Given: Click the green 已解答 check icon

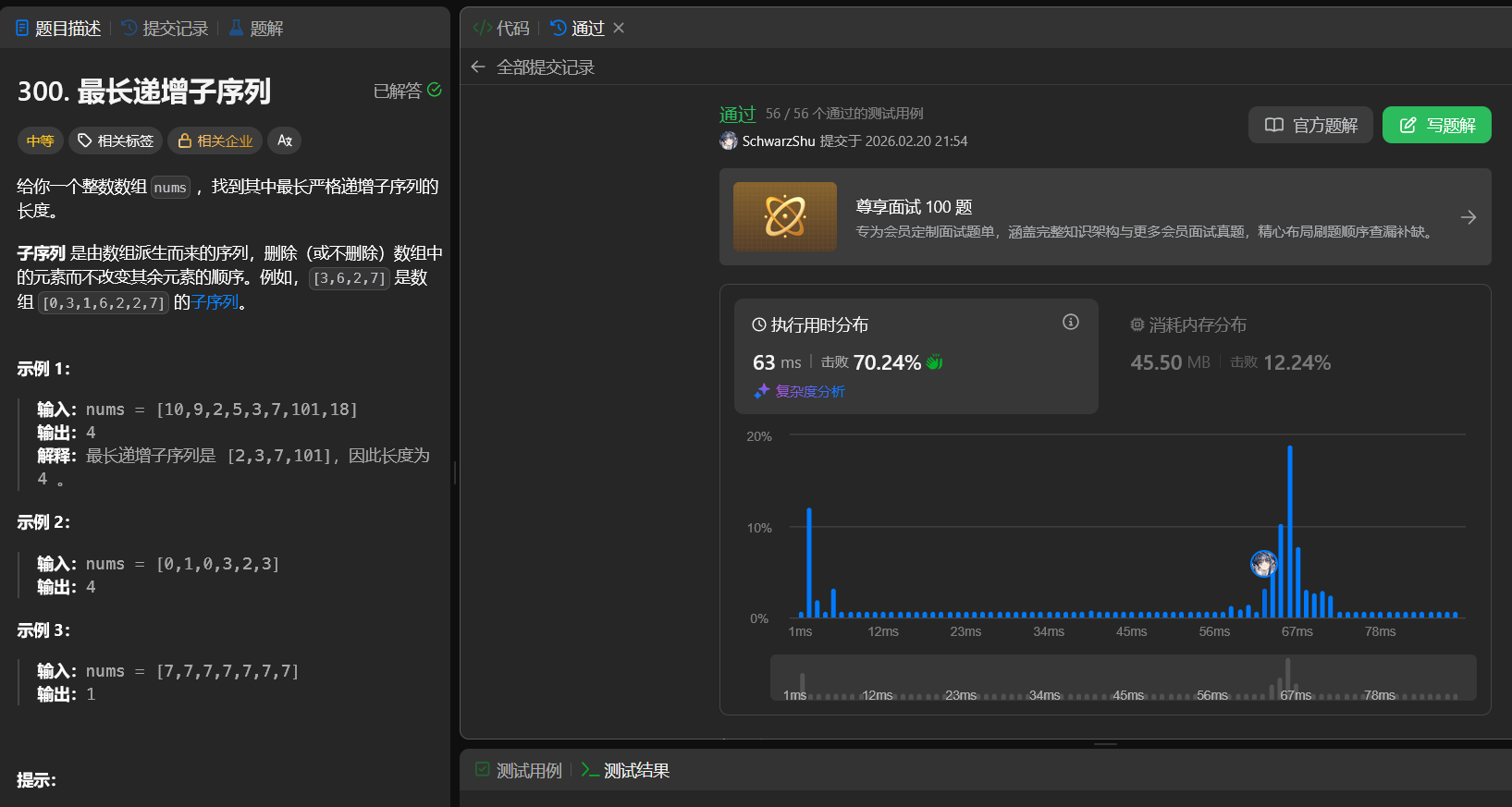Looking at the screenshot, I should pyautogui.click(x=435, y=90).
